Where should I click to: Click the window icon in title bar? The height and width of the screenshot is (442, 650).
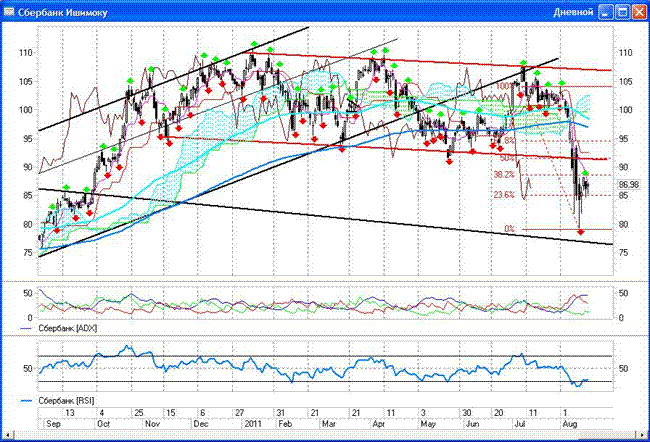click(x=10, y=12)
